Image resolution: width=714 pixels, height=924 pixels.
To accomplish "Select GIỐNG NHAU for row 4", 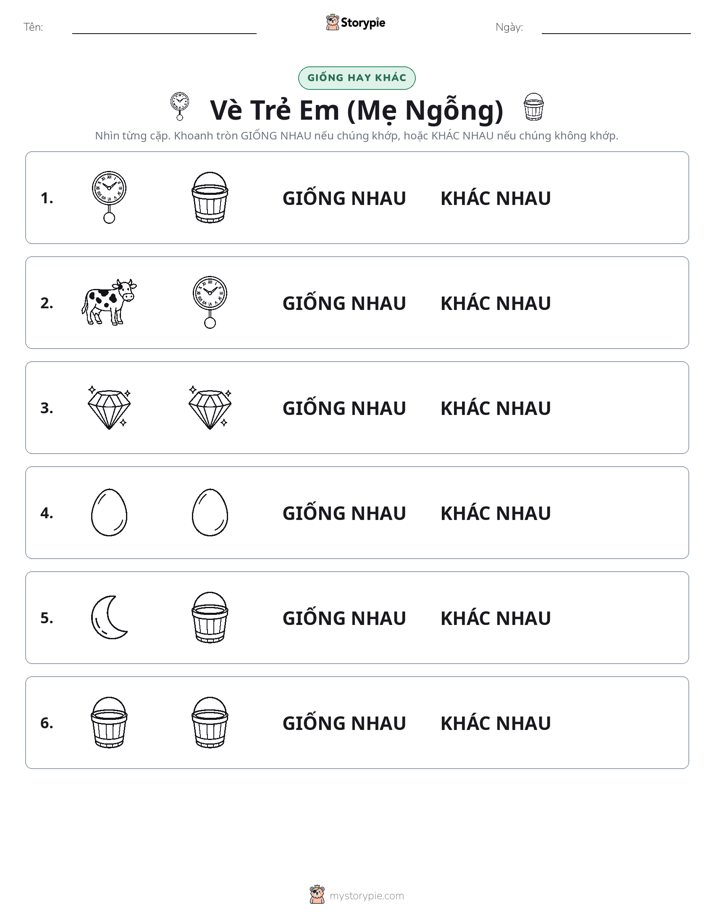I will 344,513.
